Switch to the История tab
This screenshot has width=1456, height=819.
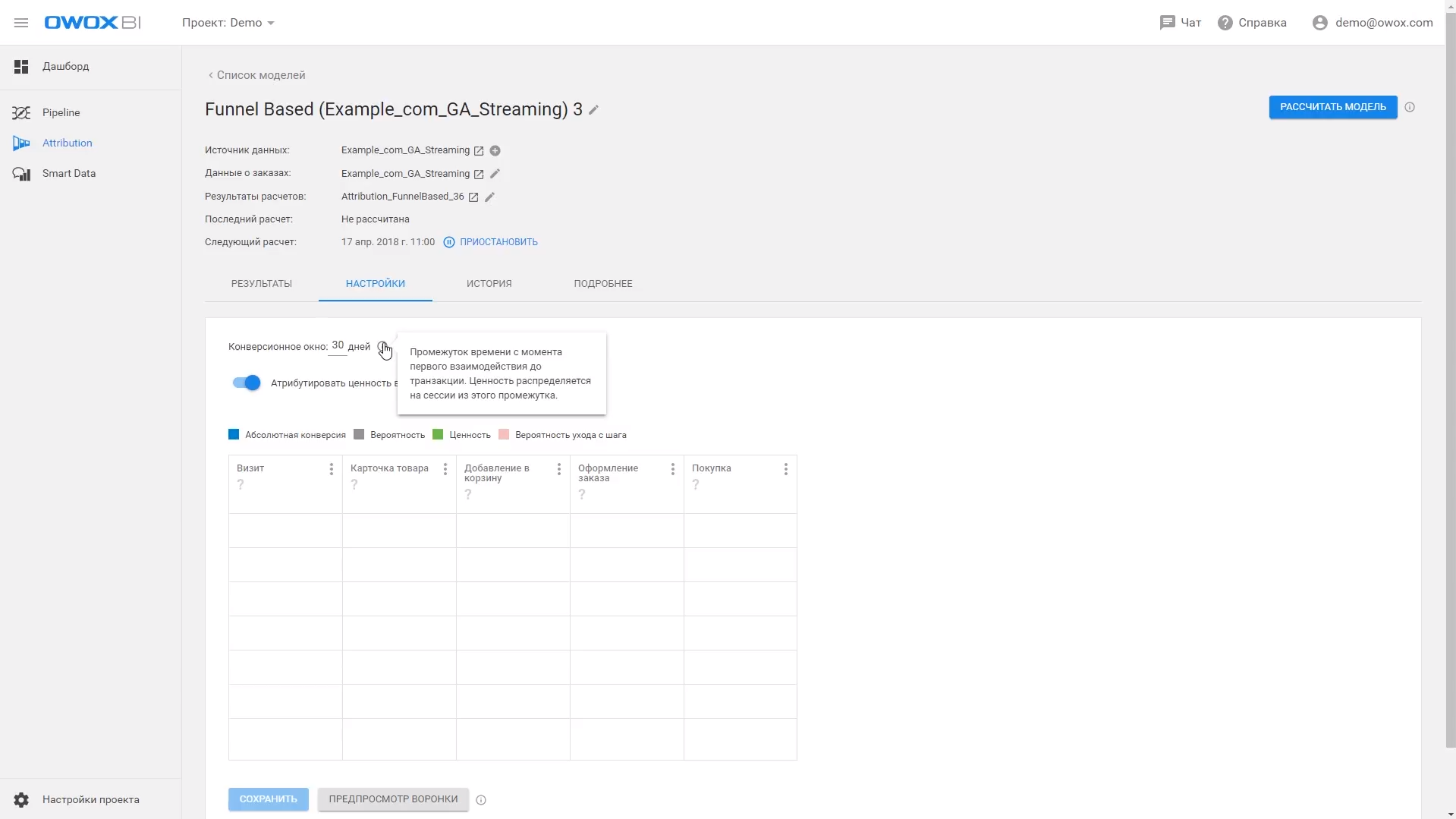(x=489, y=284)
